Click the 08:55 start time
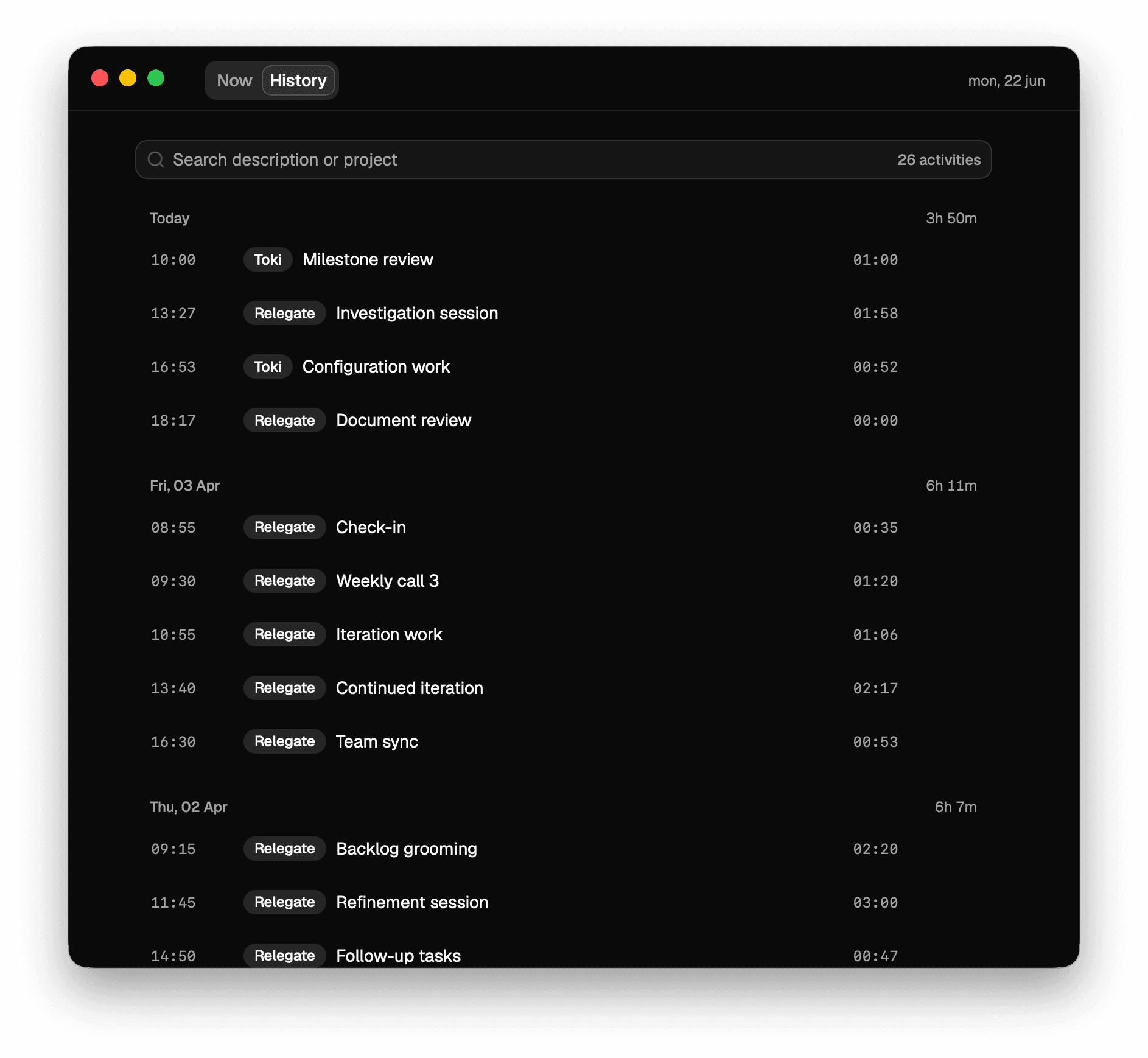Viewport: 1148px width, 1058px height. 173,528
